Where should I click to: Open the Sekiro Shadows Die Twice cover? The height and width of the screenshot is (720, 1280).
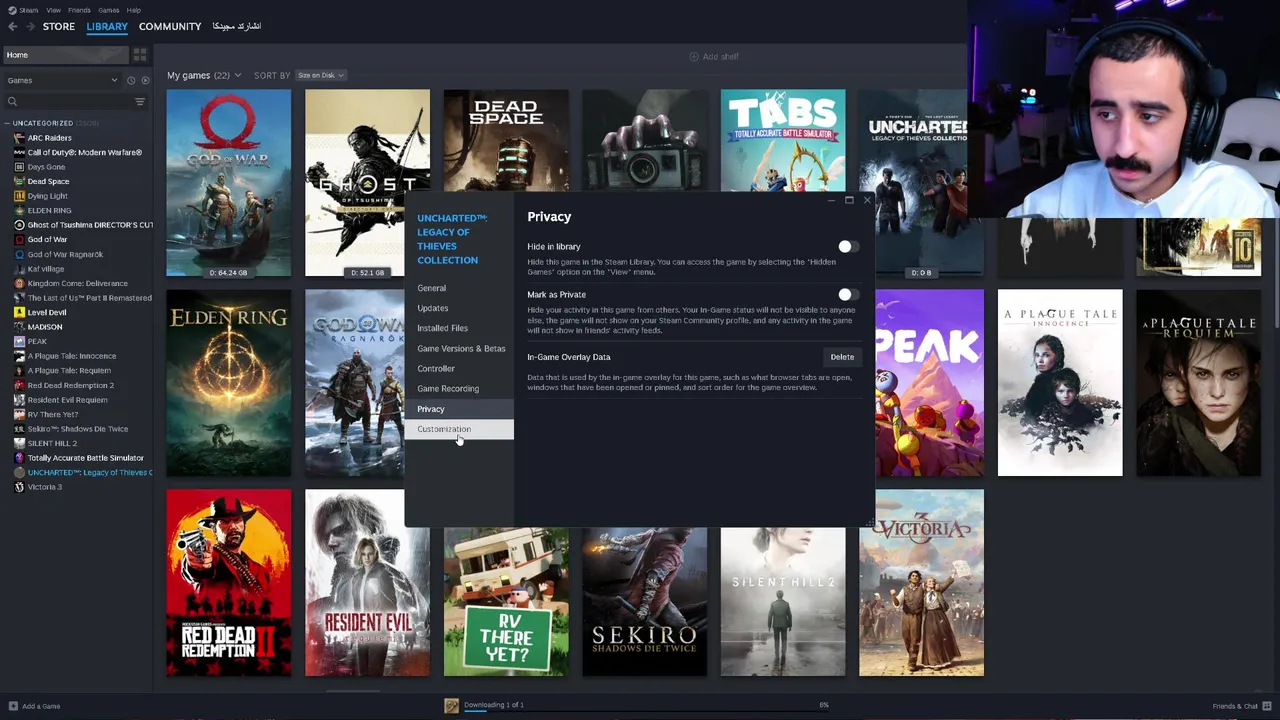[645, 601]
